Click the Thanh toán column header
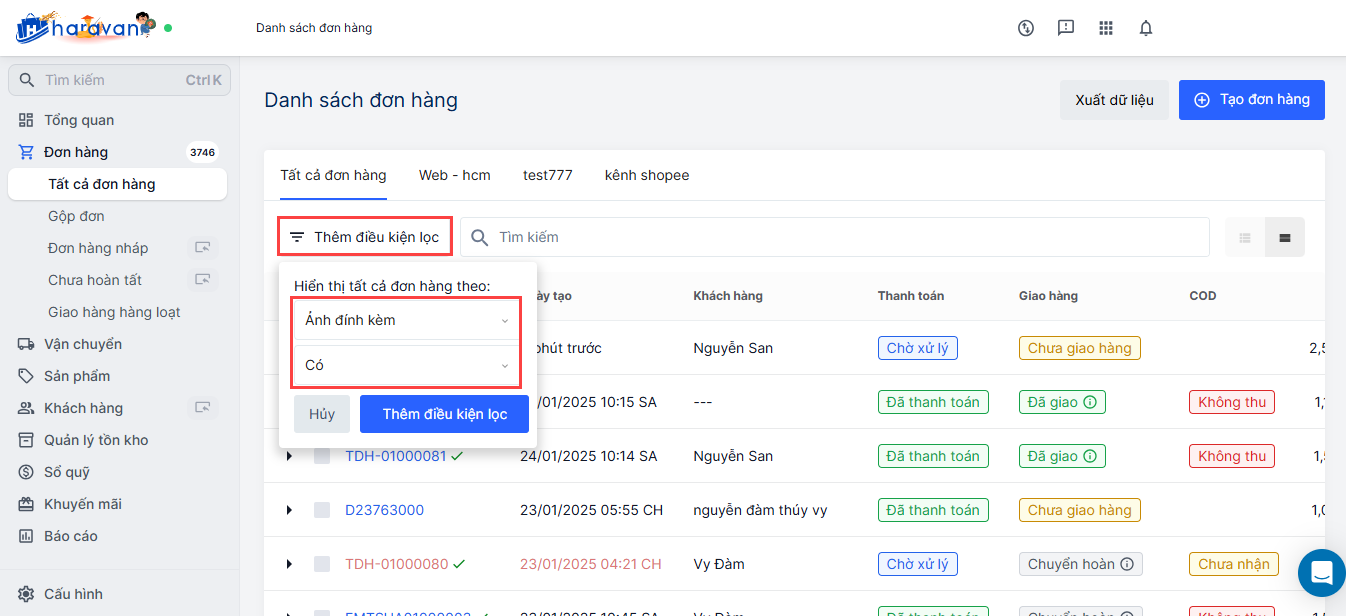This screenshot has width=1346, height=616. click(911, 296)
